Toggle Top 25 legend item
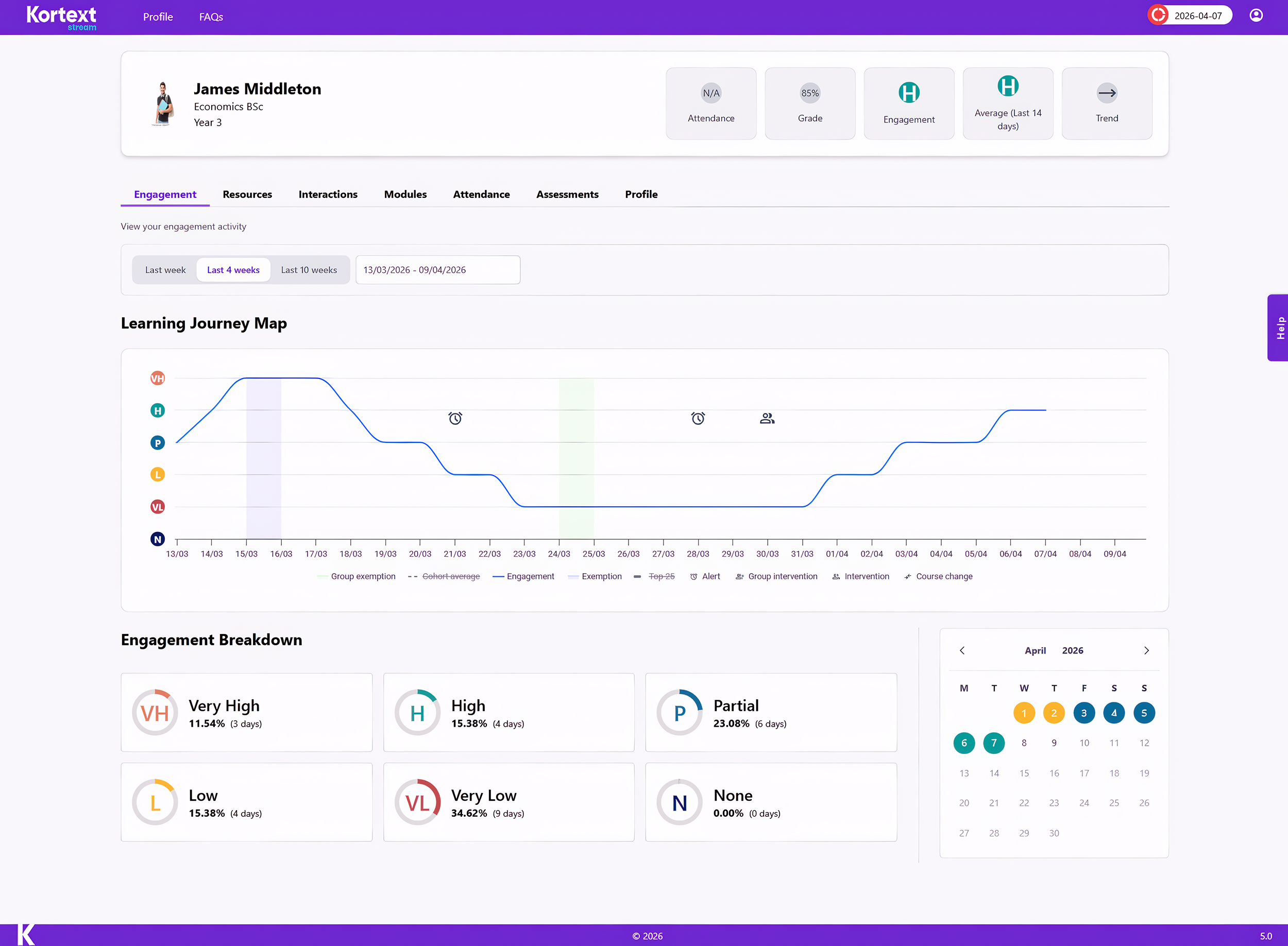The image size is (1288, 946). click(660, 577)
